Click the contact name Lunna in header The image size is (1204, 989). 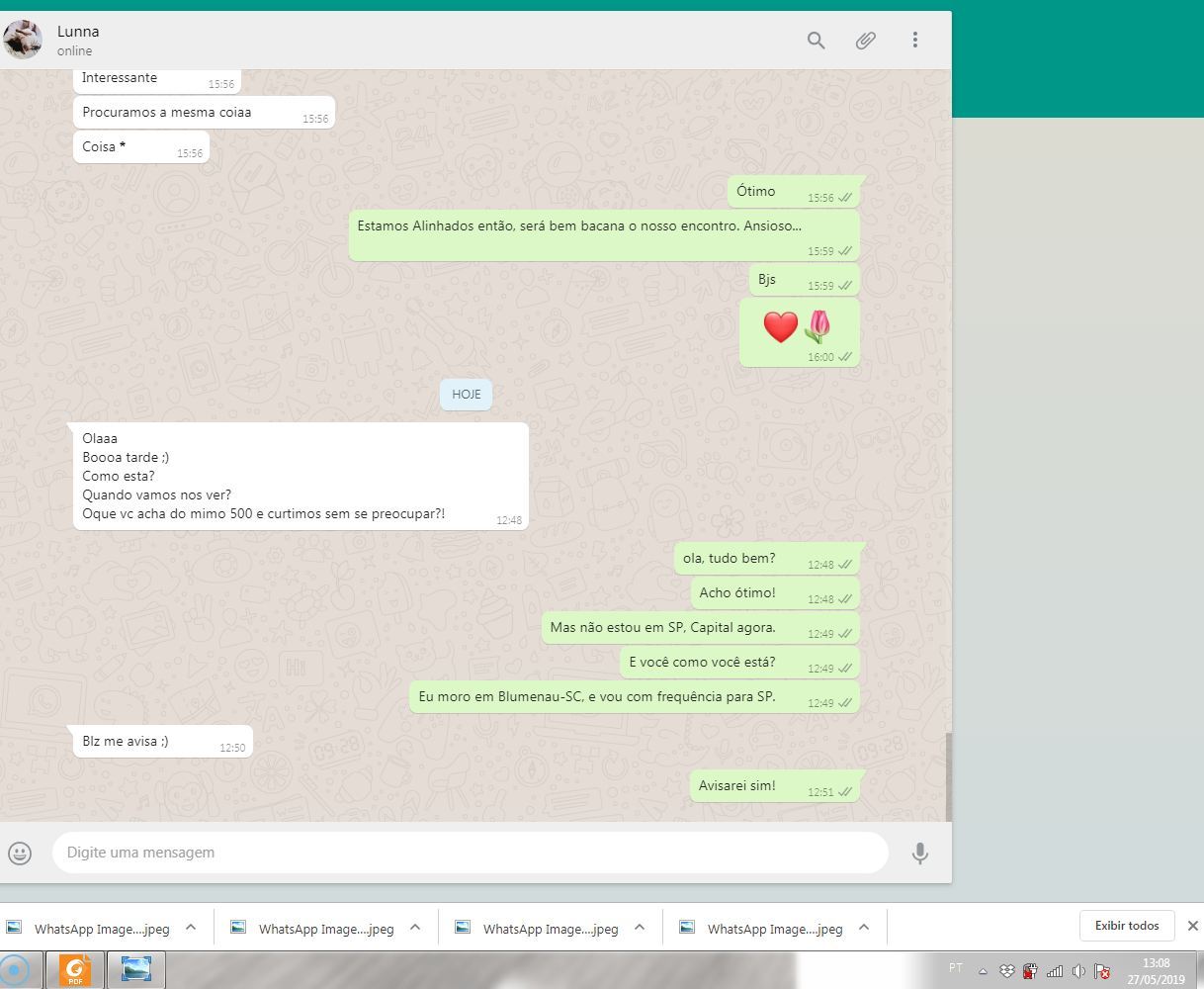click(x=78, y=32)
